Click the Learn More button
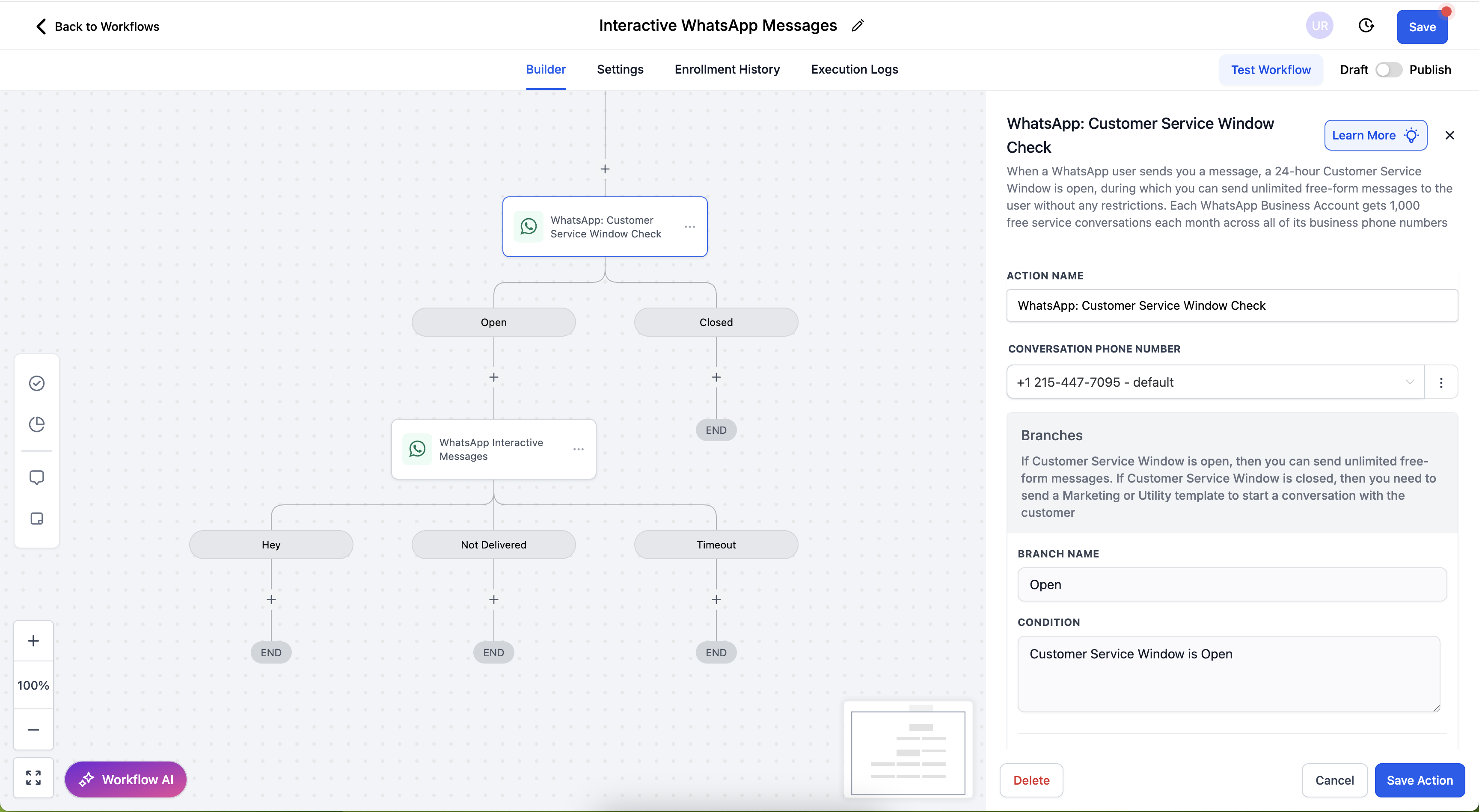 pyautogui.click(x=1375, y=136)
